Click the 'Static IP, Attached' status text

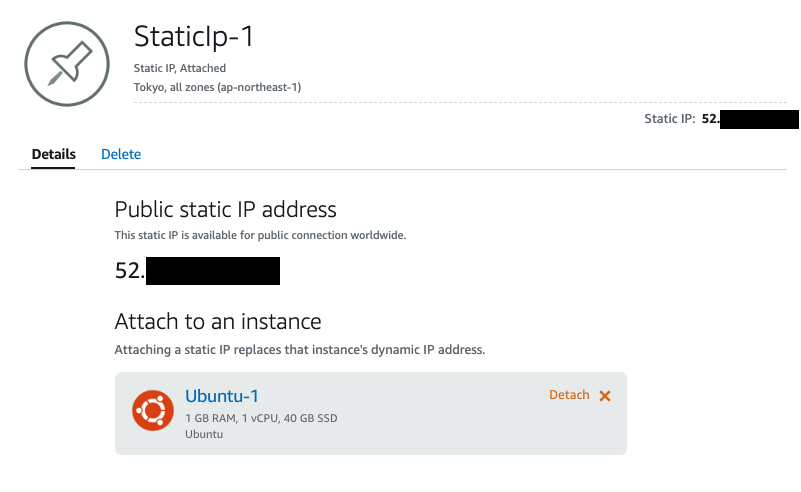(180, 68)
